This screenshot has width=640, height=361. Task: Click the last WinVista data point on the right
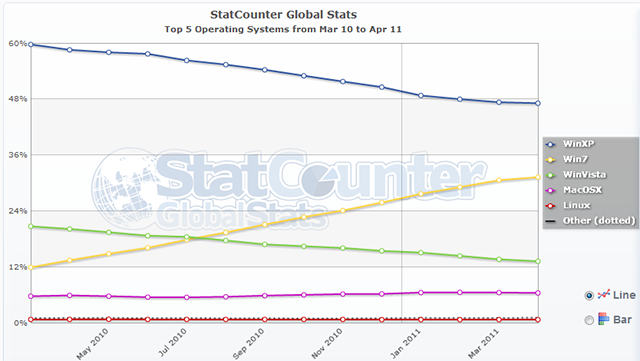(538, 261)
